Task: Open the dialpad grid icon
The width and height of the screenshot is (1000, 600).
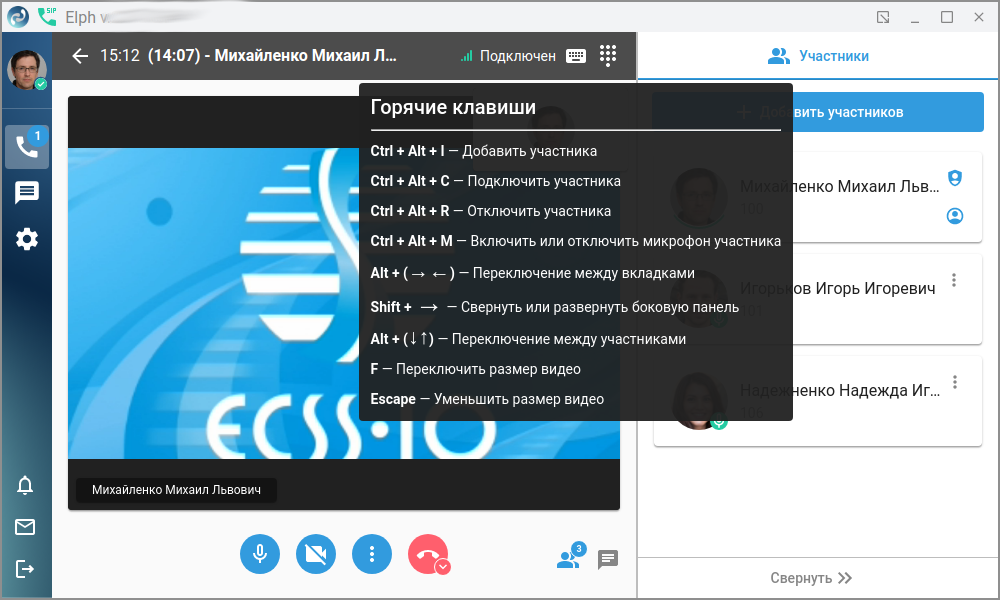Action: click(608, 55)
